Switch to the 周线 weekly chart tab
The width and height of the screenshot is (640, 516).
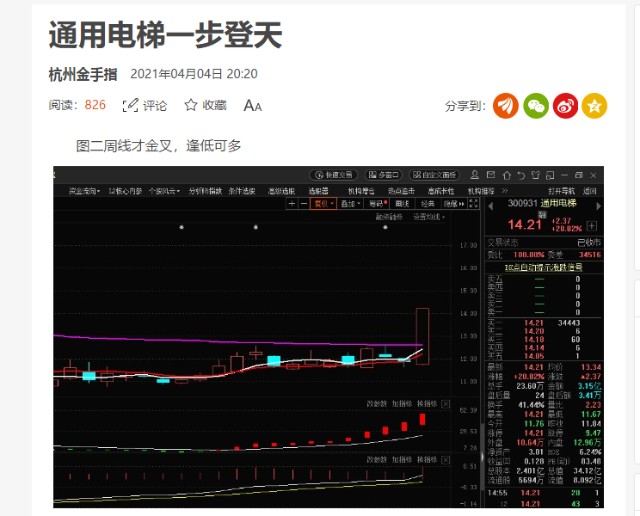[x=402, y=203]
